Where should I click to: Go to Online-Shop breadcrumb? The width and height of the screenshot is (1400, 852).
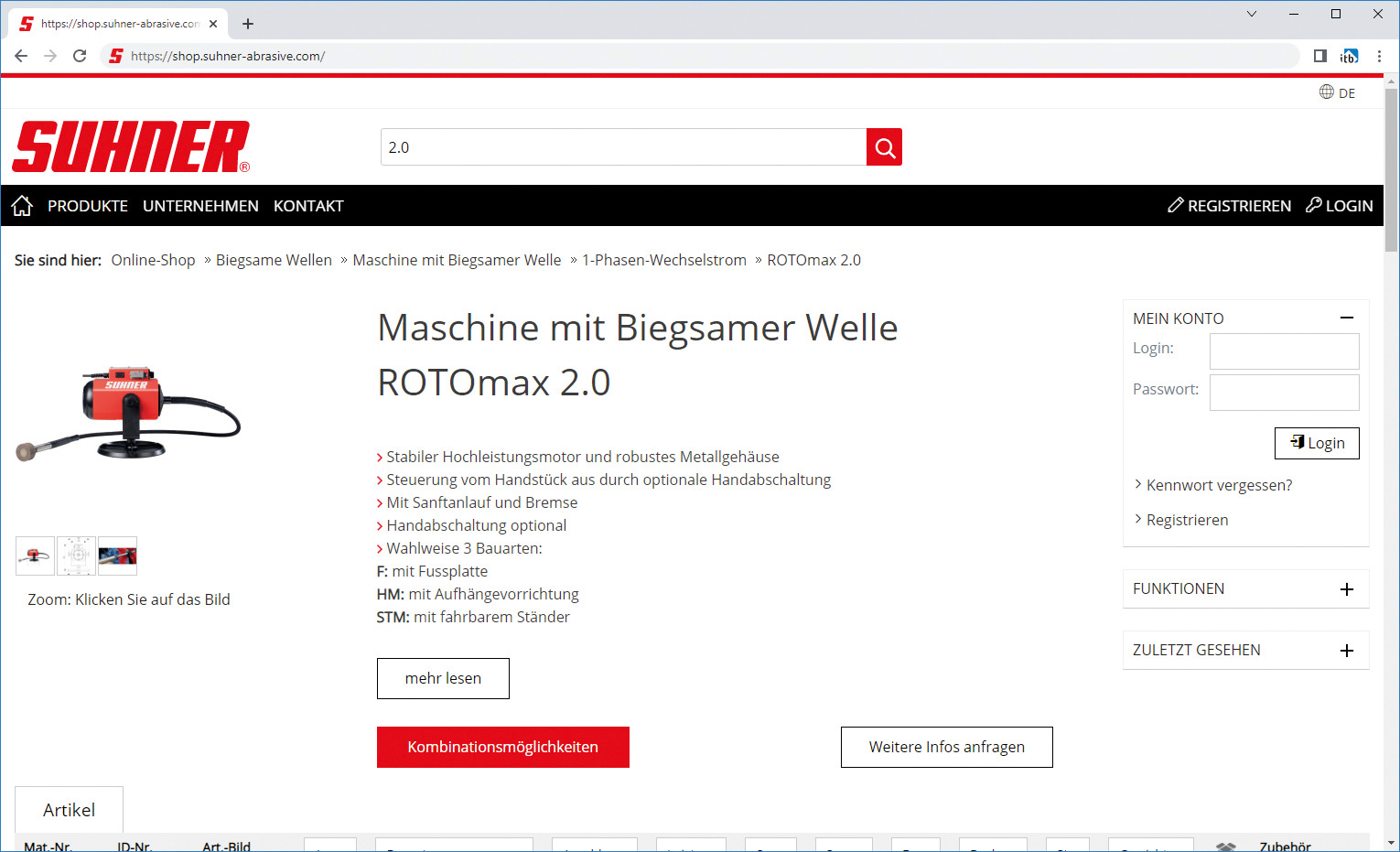tap(153, 260)
